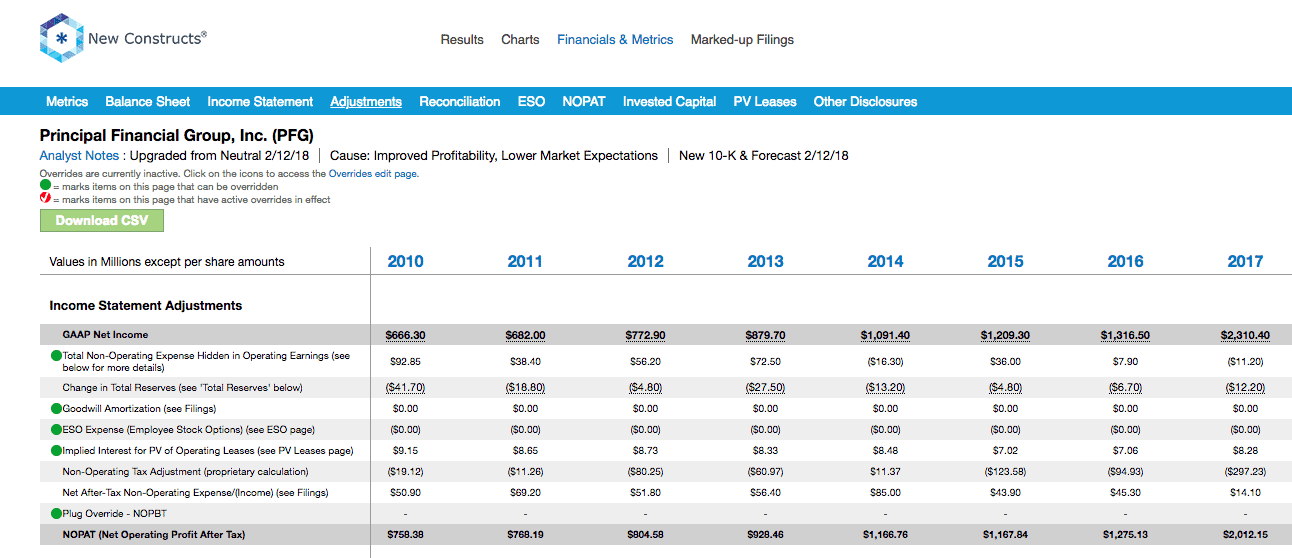This screenshot has height=558, width=1292.
Task: Click the Income Statement Adjustments heading
Action: click(146, 305)
